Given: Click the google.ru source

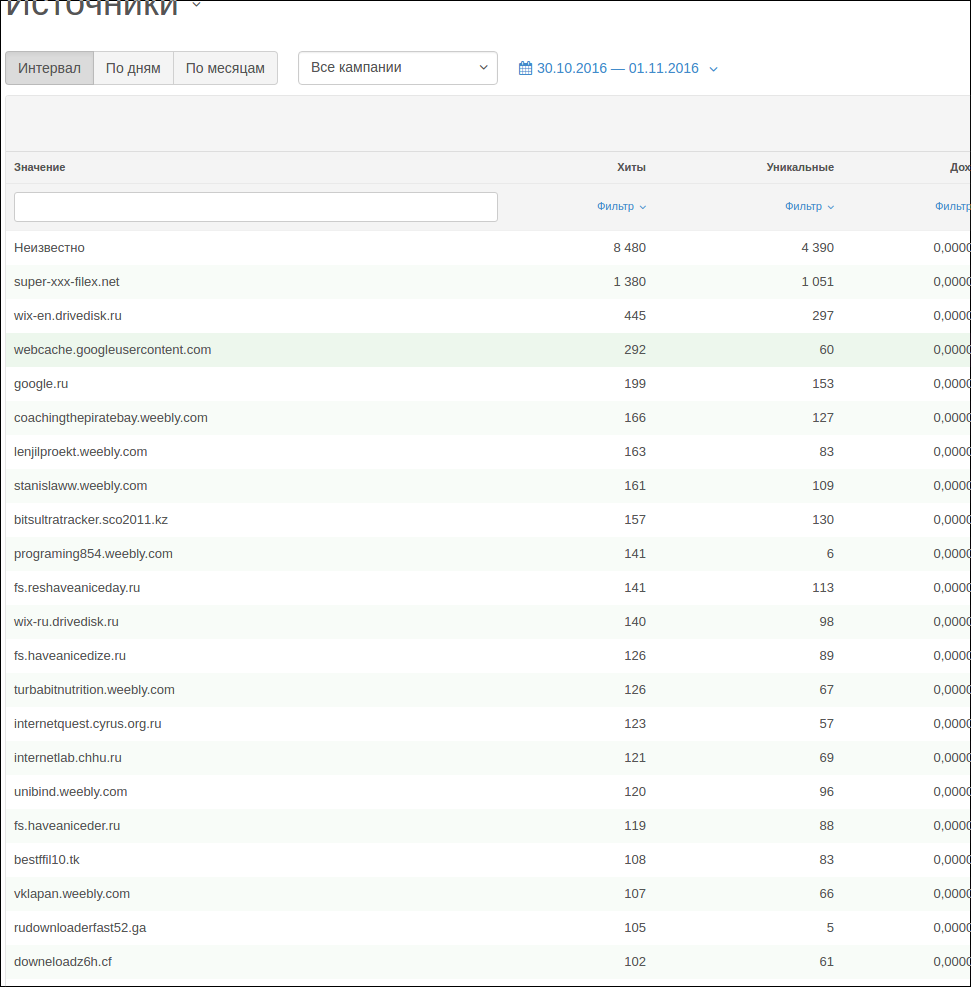Looking at the screenshot, I should click(x=41, y=384).
